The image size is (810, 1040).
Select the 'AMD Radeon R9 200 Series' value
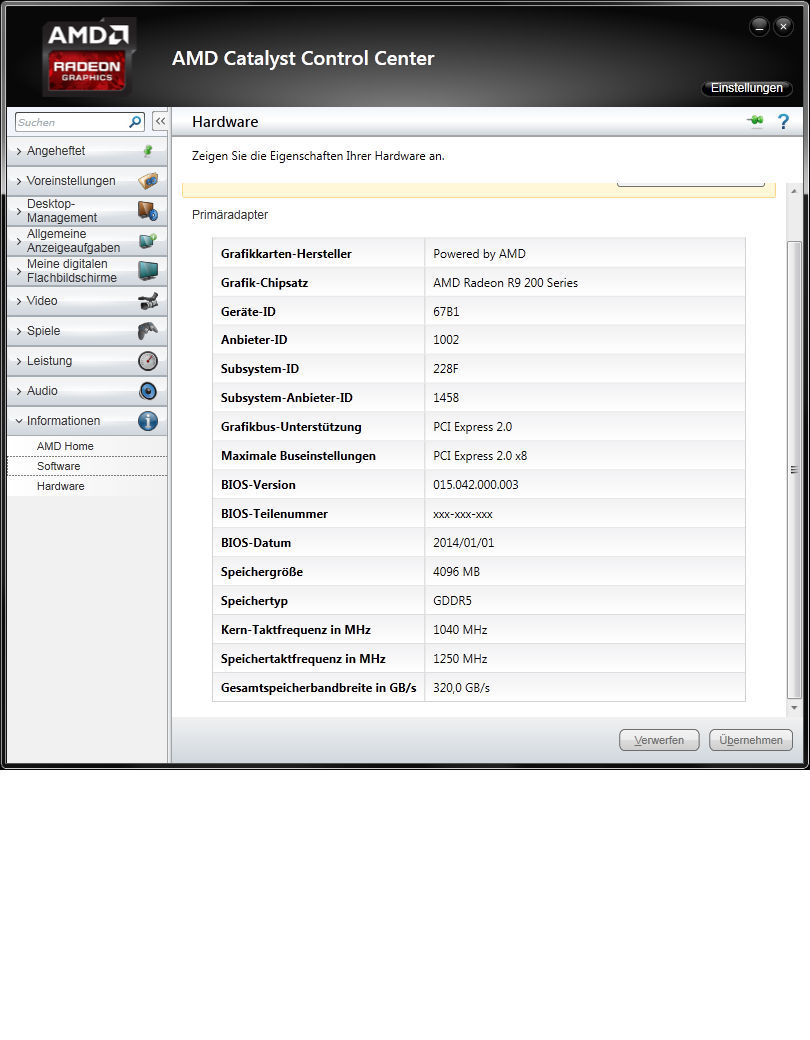point(506,283)
